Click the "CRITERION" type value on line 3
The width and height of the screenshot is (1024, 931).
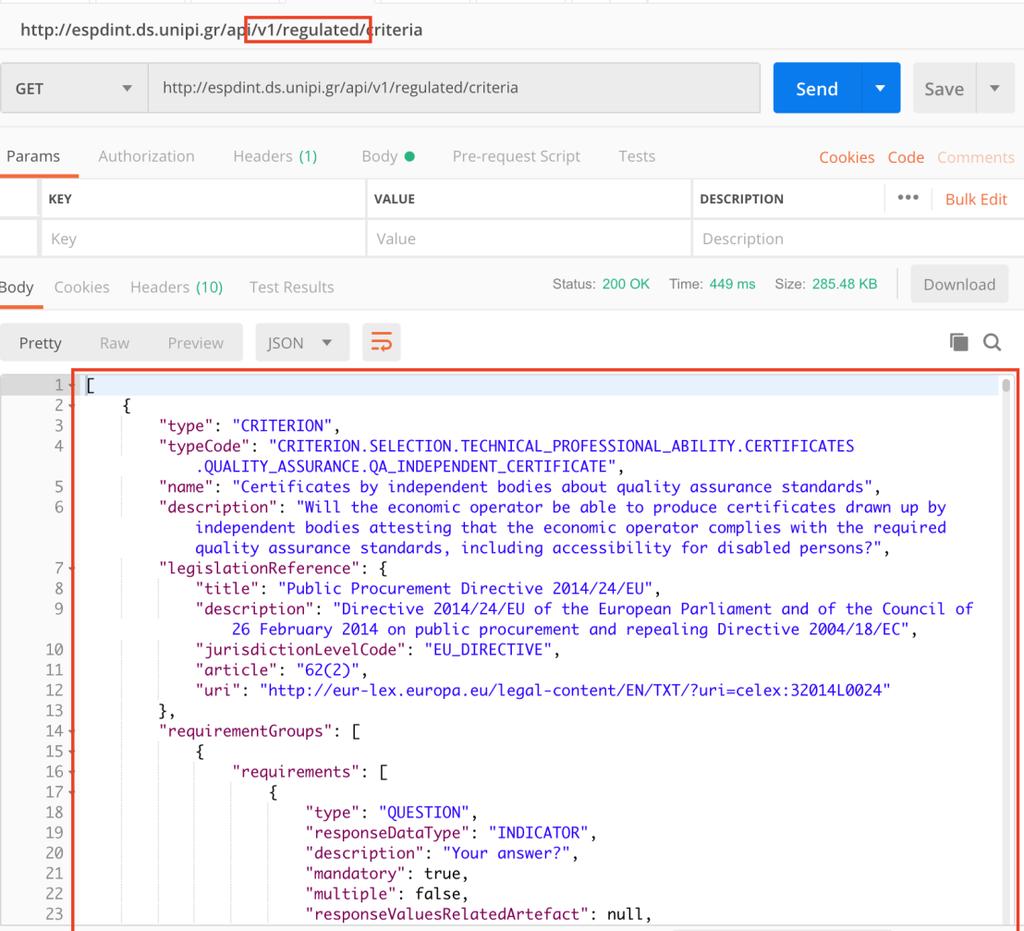(x=282, y=426)
